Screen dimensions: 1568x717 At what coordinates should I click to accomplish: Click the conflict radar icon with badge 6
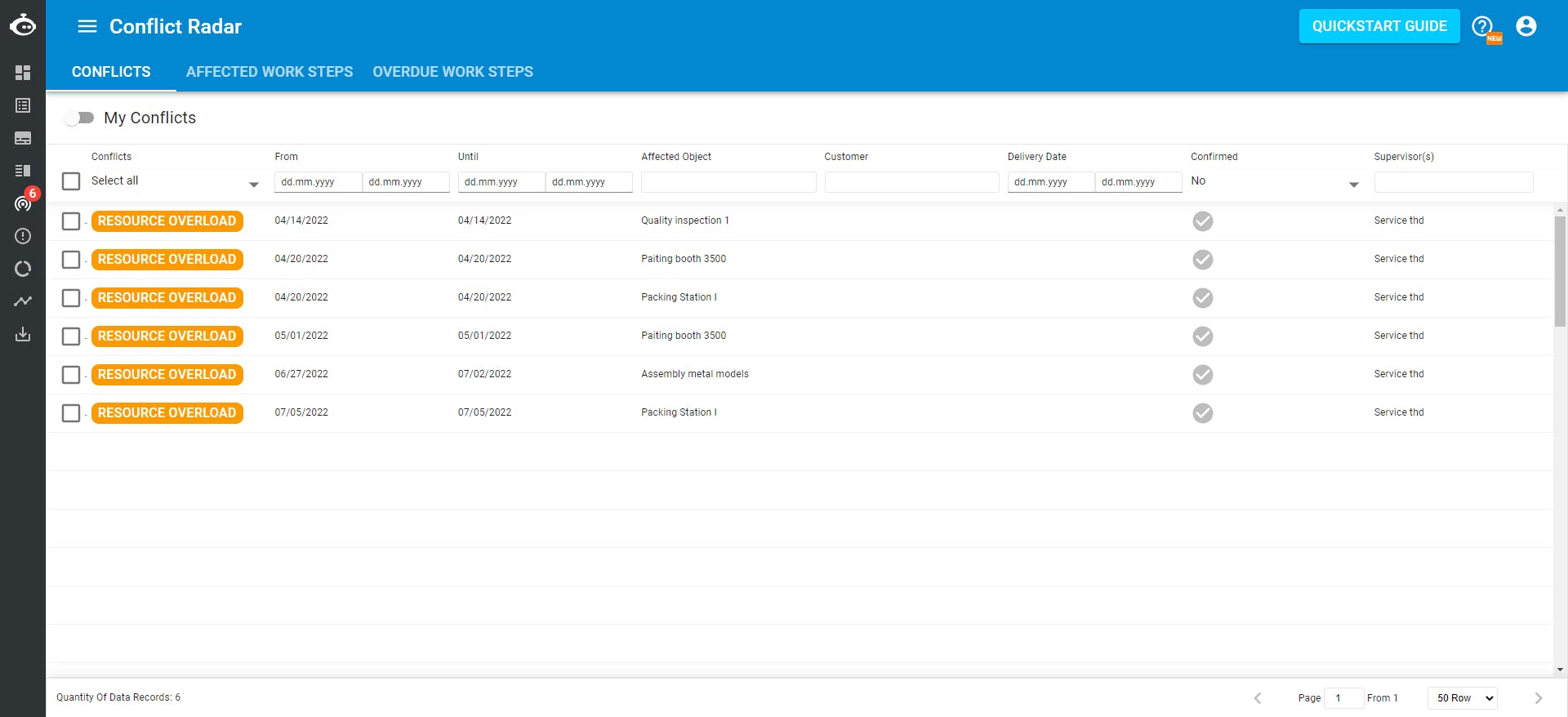[x=23, y=203]
